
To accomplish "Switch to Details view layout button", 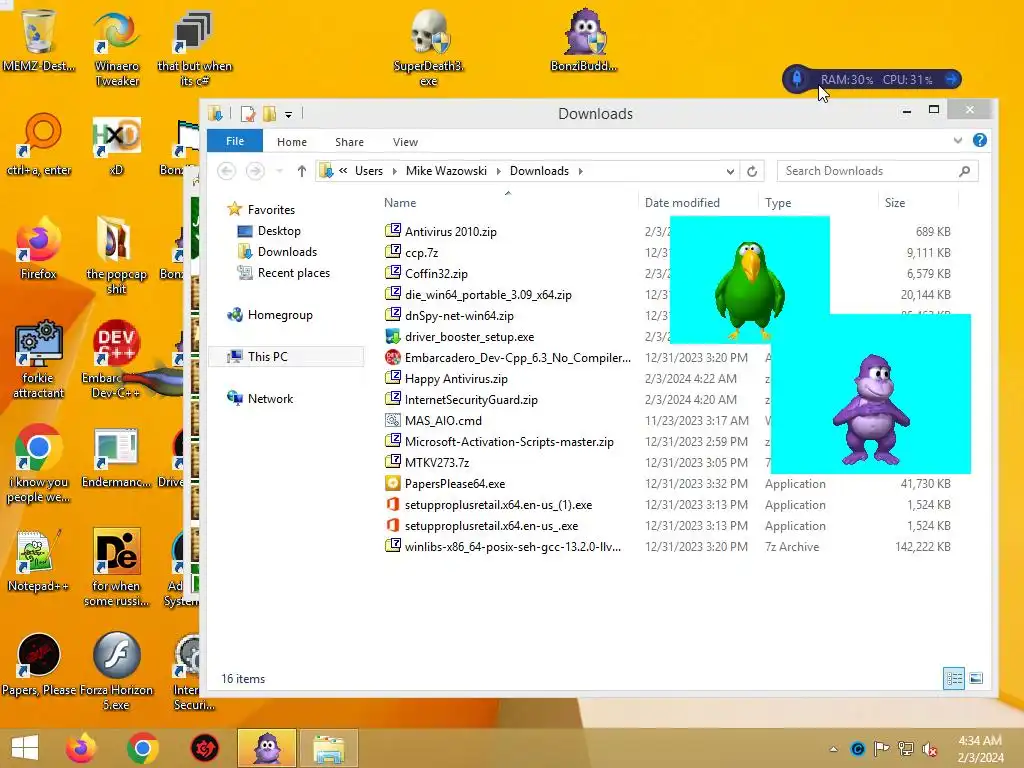I will click(x=954, y=679).
